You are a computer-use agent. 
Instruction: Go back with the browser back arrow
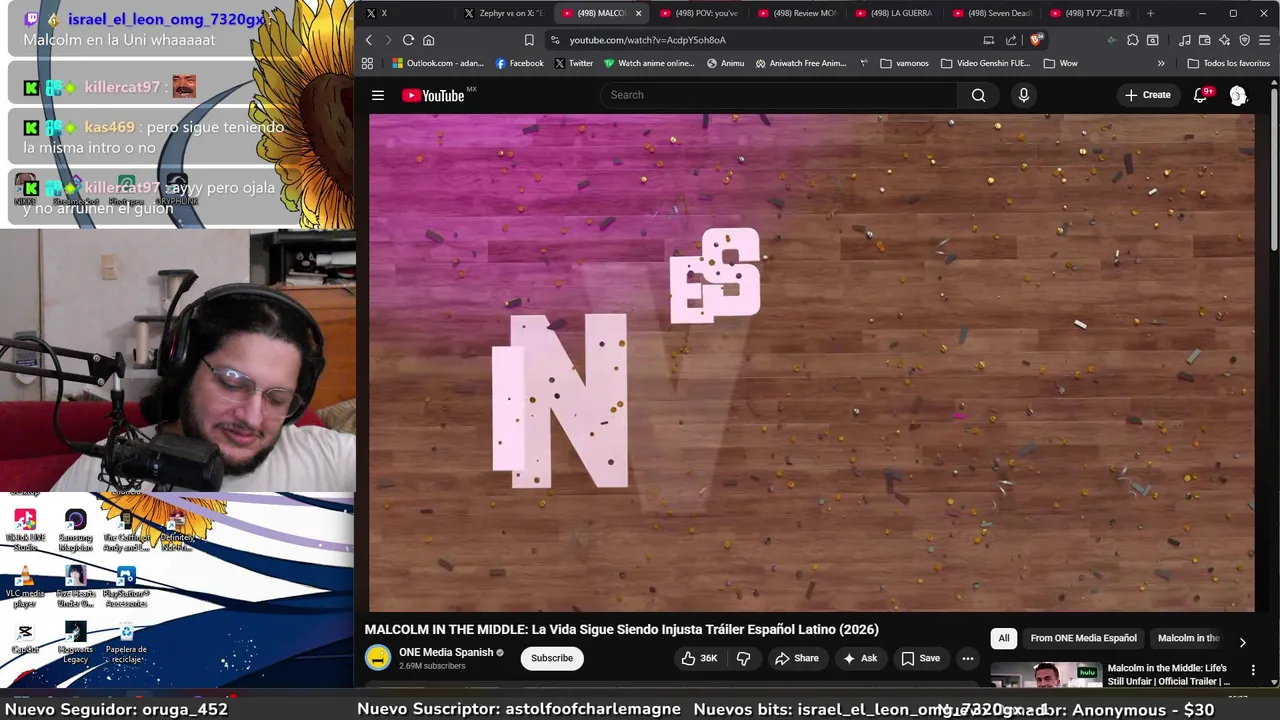(368, 40)
